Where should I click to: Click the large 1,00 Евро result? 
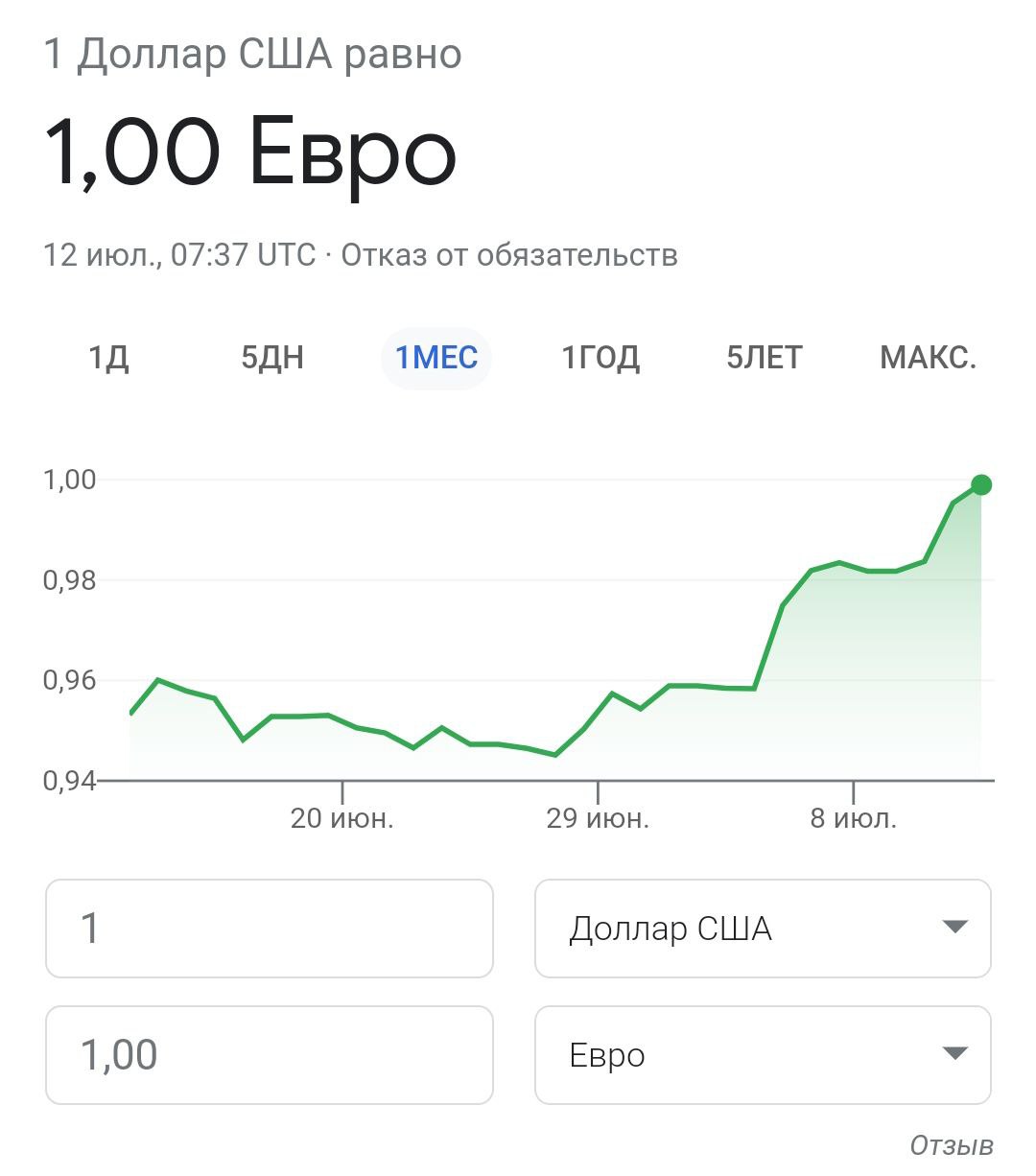pyautogui.click(x=250, y=153)
